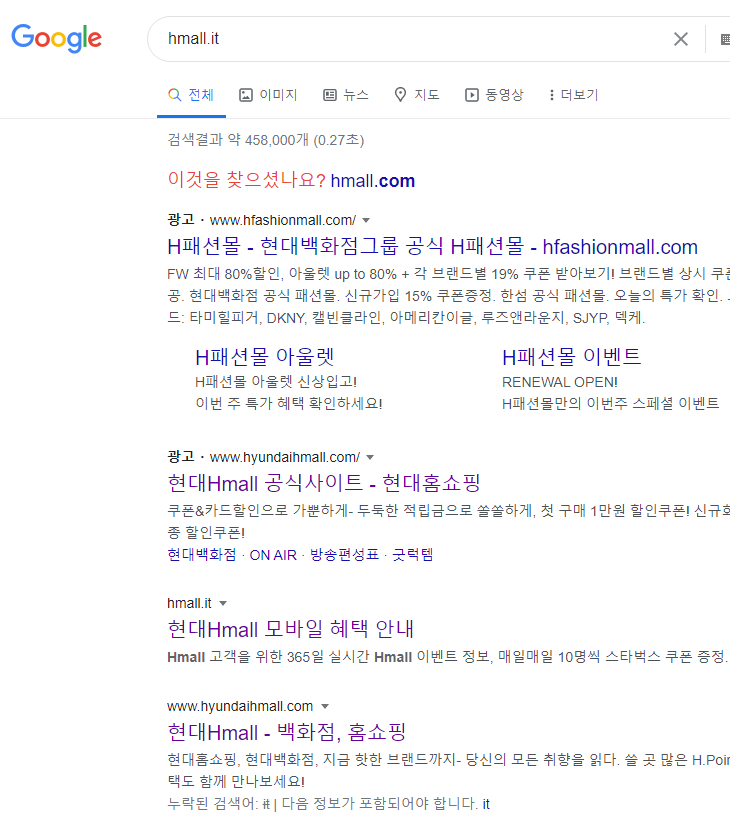Open 현대Hmall - 백화점, 홈쇼핑 result
This screenshot has width=730, height=836.
tap(286, 732)
